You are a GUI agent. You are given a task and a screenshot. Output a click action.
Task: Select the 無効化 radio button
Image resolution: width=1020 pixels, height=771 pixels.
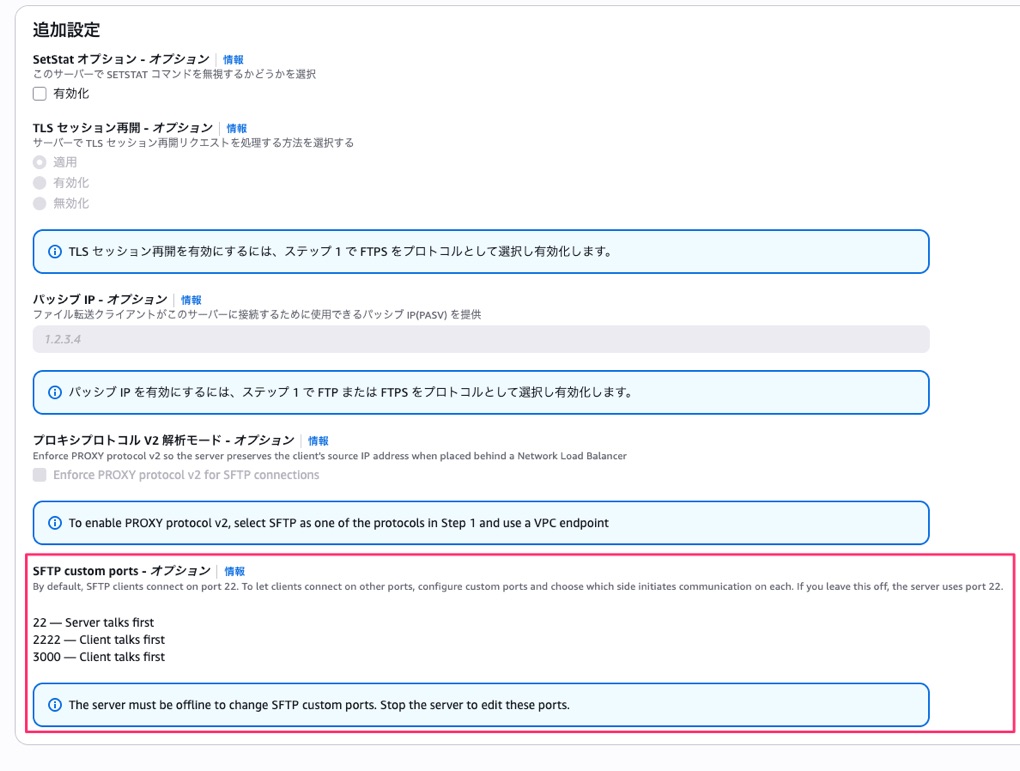click(x=40, y=204)
